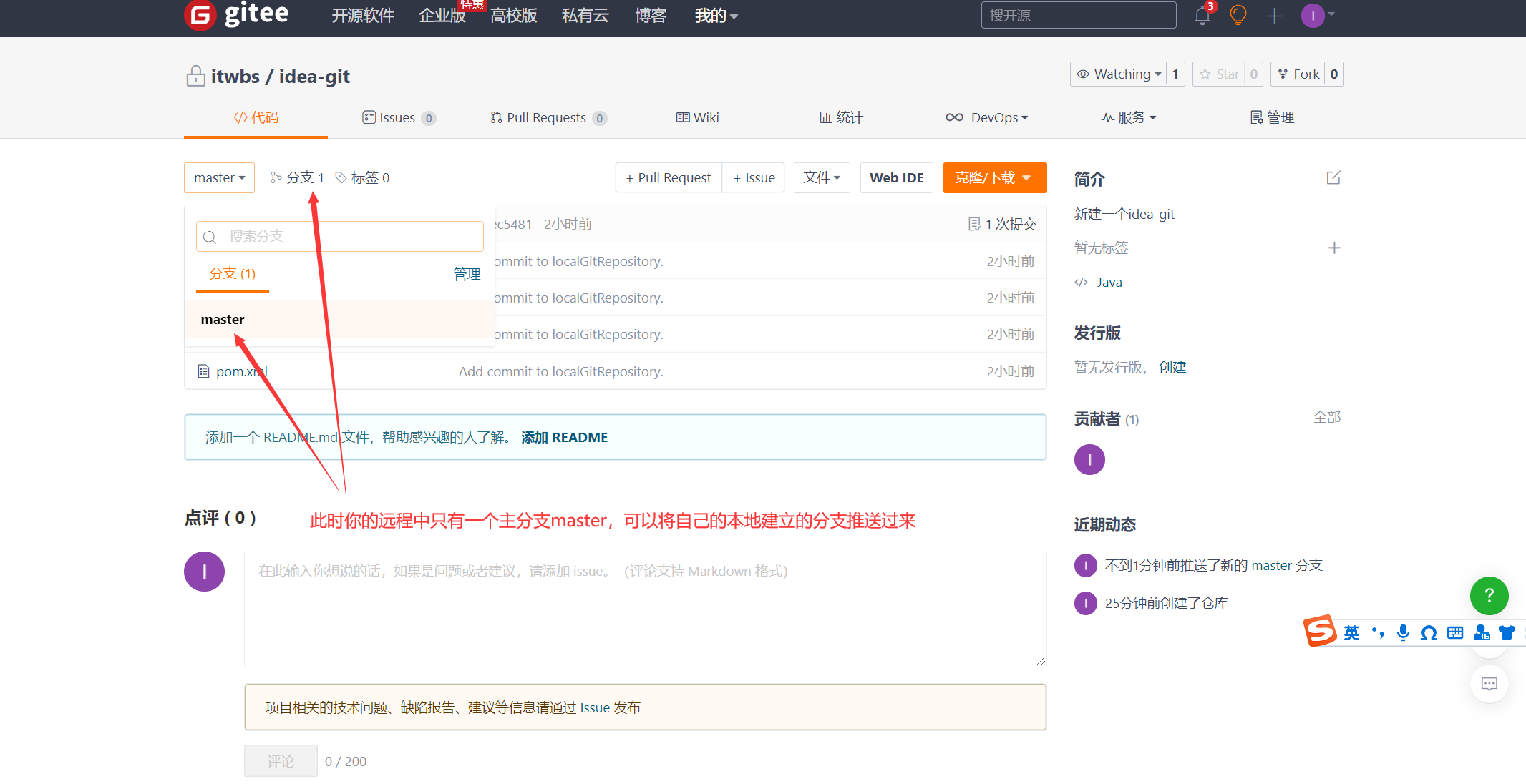
Task: Click the + Pull Request button
Action: (669, 177)
